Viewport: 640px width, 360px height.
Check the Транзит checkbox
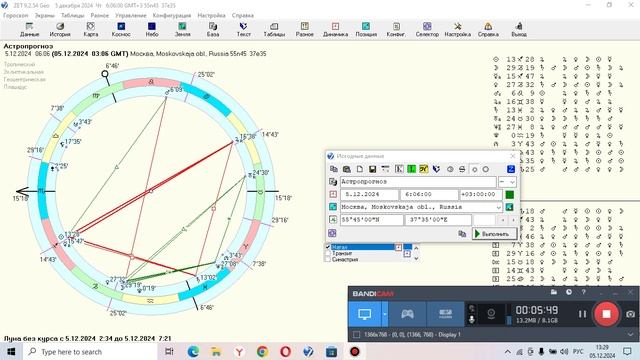[328, 253]
